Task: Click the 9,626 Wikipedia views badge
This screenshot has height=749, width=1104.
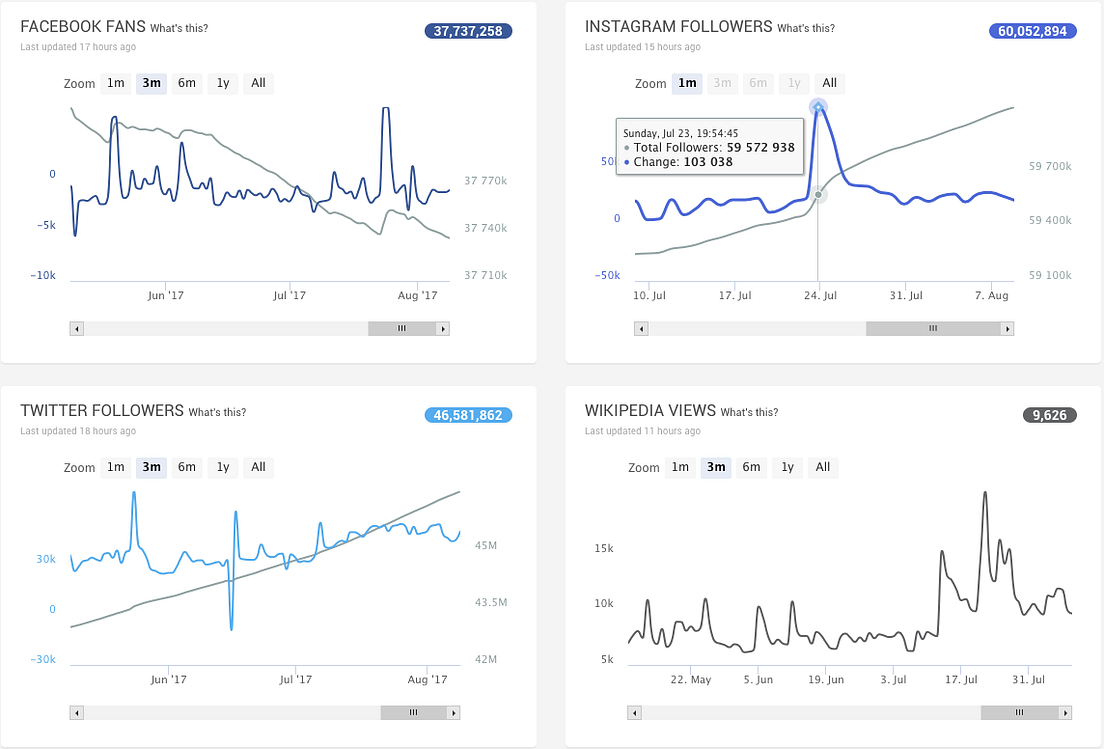Action: [x=1049, y=414]
